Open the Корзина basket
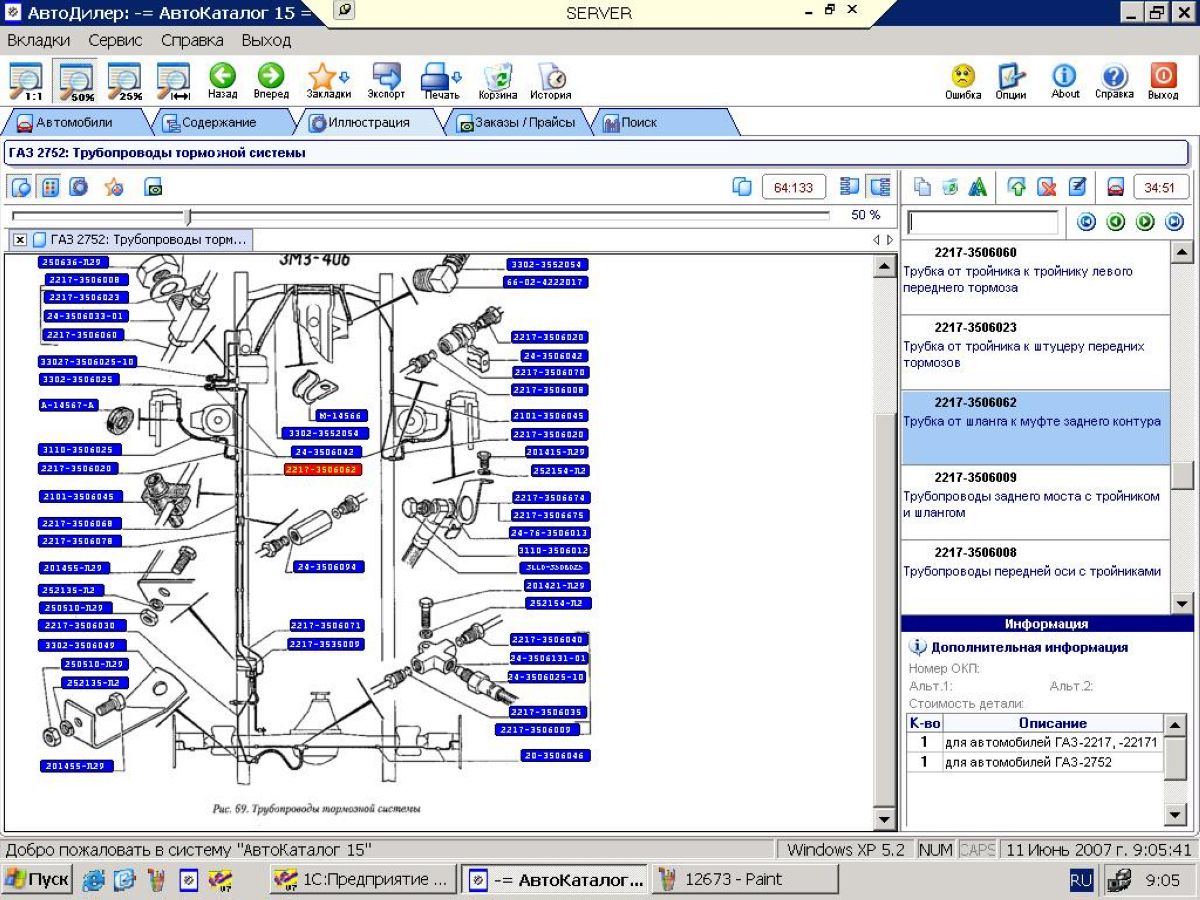The width and height of the screenshot is (1200, 900). [497, 81]
